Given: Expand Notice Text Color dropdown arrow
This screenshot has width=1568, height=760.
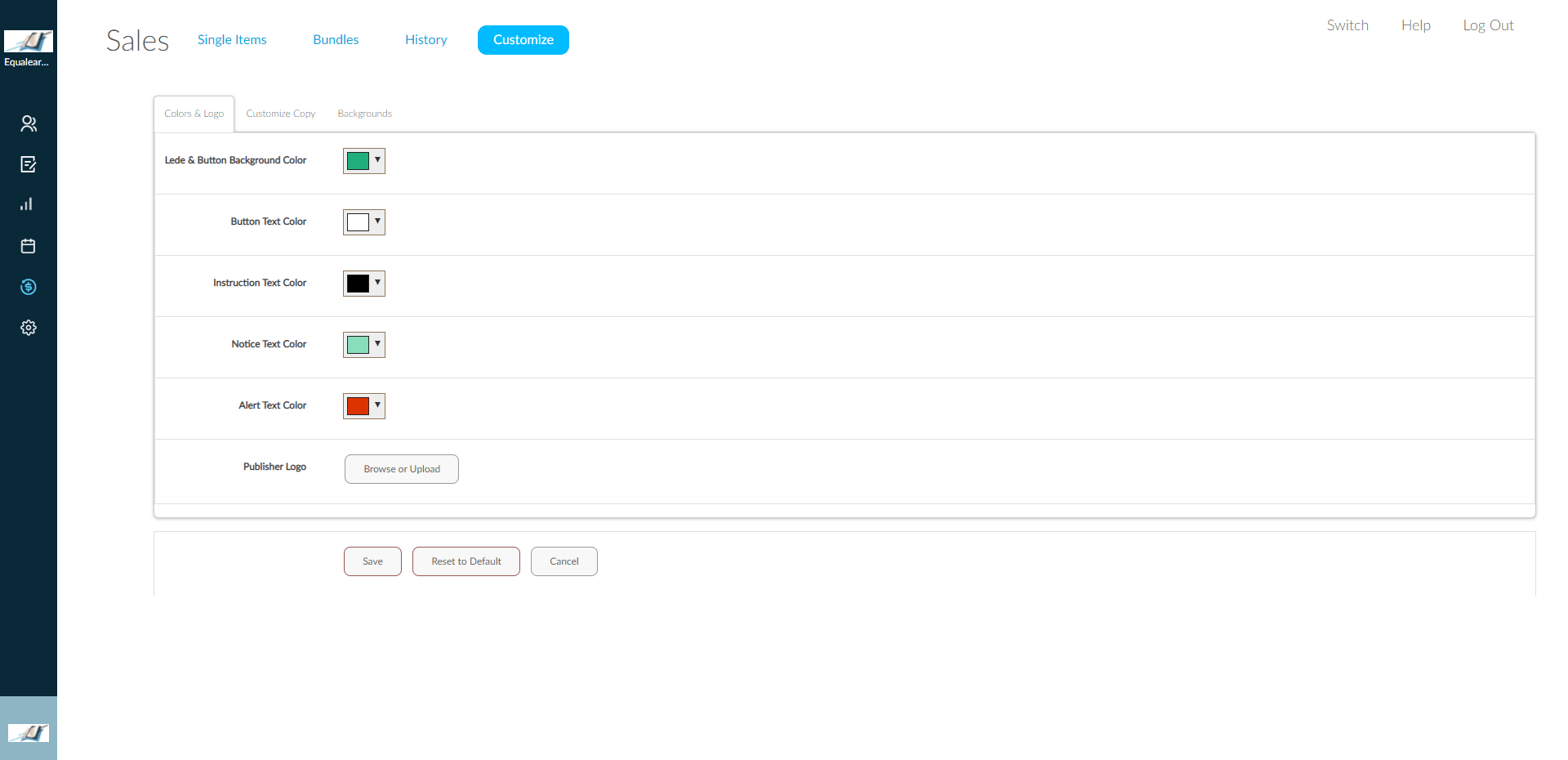Looking at the screenshot, I should tap(377, 344).
